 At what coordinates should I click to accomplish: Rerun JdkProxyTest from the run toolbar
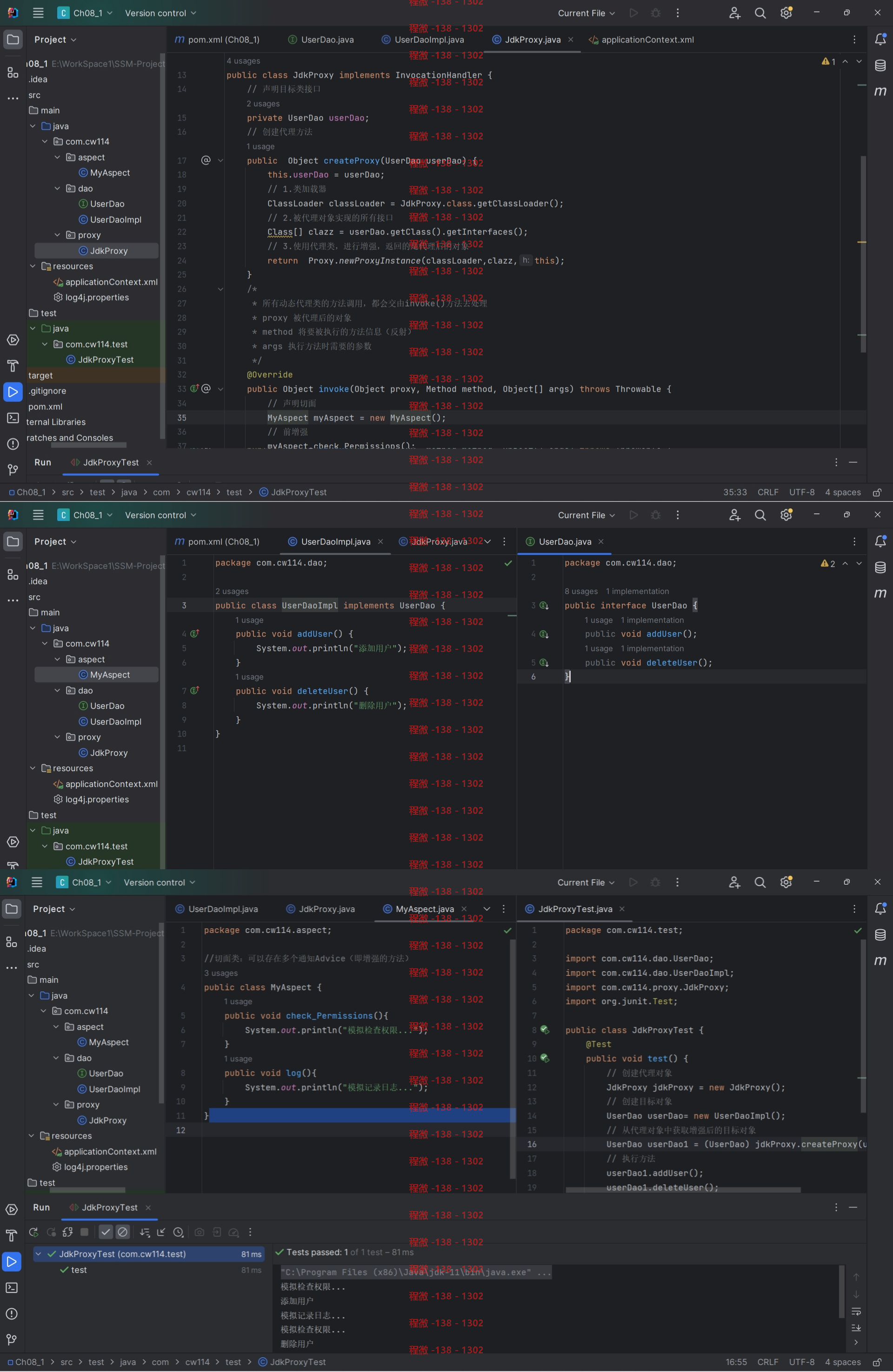coord(33,1232)
